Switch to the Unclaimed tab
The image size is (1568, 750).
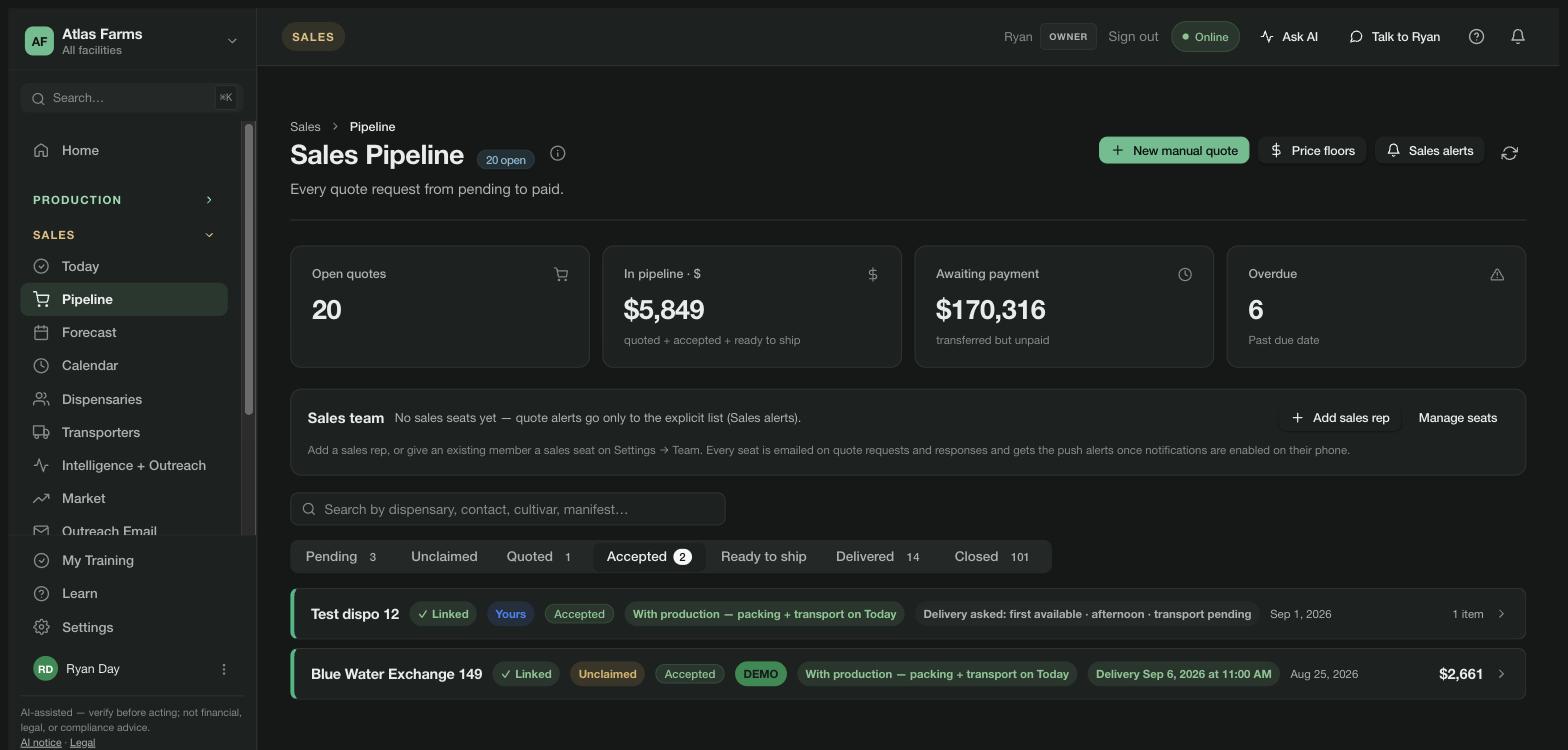click(x=444, y=557)
